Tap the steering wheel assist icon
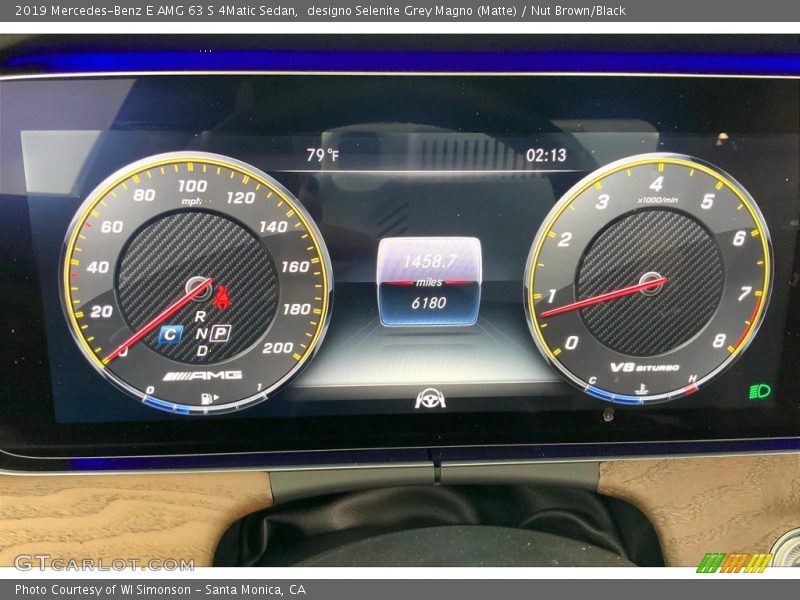 pos(430,398)
